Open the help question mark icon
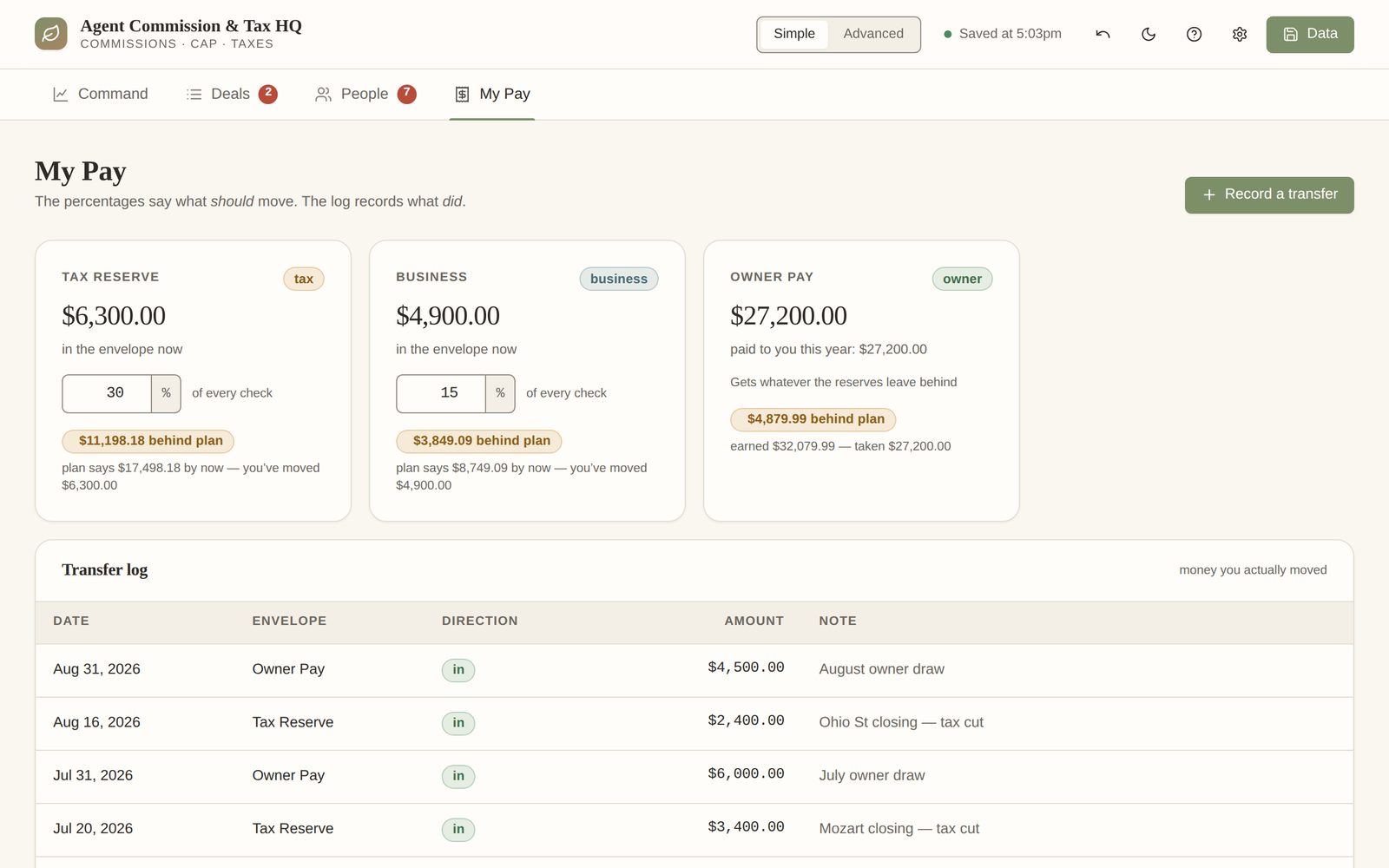This screenshot has height=868, width=1389. (x=1195, y=34)
